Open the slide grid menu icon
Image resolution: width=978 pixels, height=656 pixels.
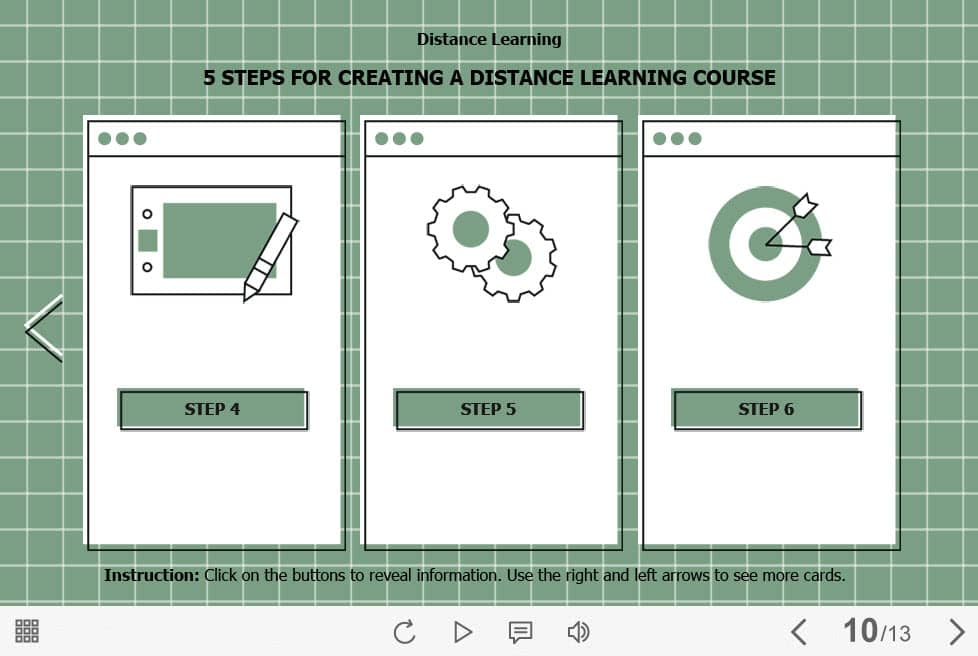27,631
